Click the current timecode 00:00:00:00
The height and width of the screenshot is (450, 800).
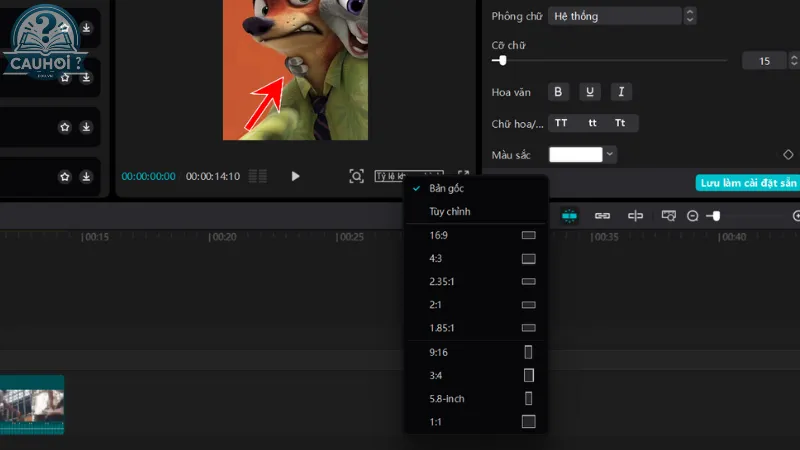pyautogui.click(x=148, y=176)
